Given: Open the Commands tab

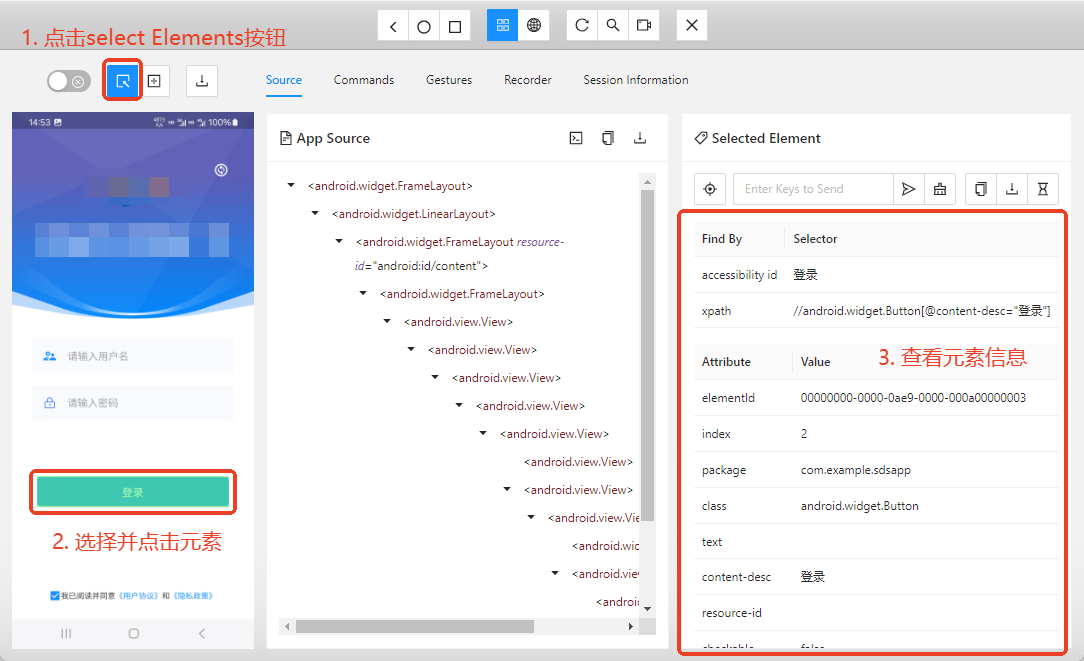Looking at the screenshot, I should pos(364,80).
